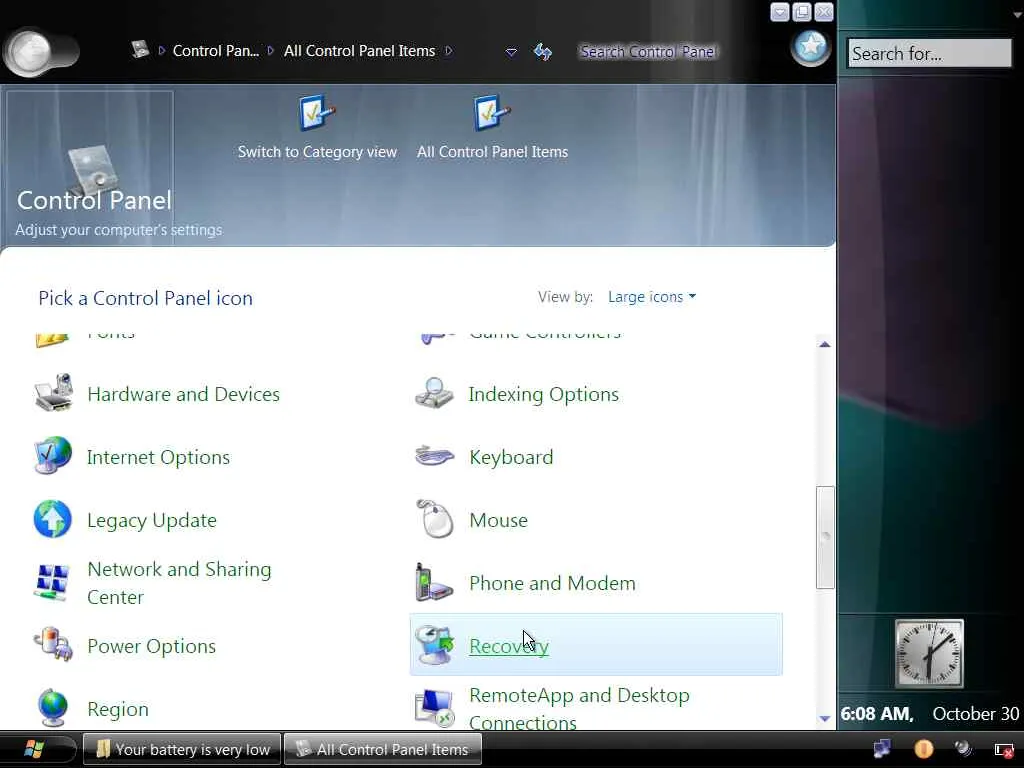Open the Legacy Update link
Viewport: 1024px width, 768px height.
(x=152, y=520)
